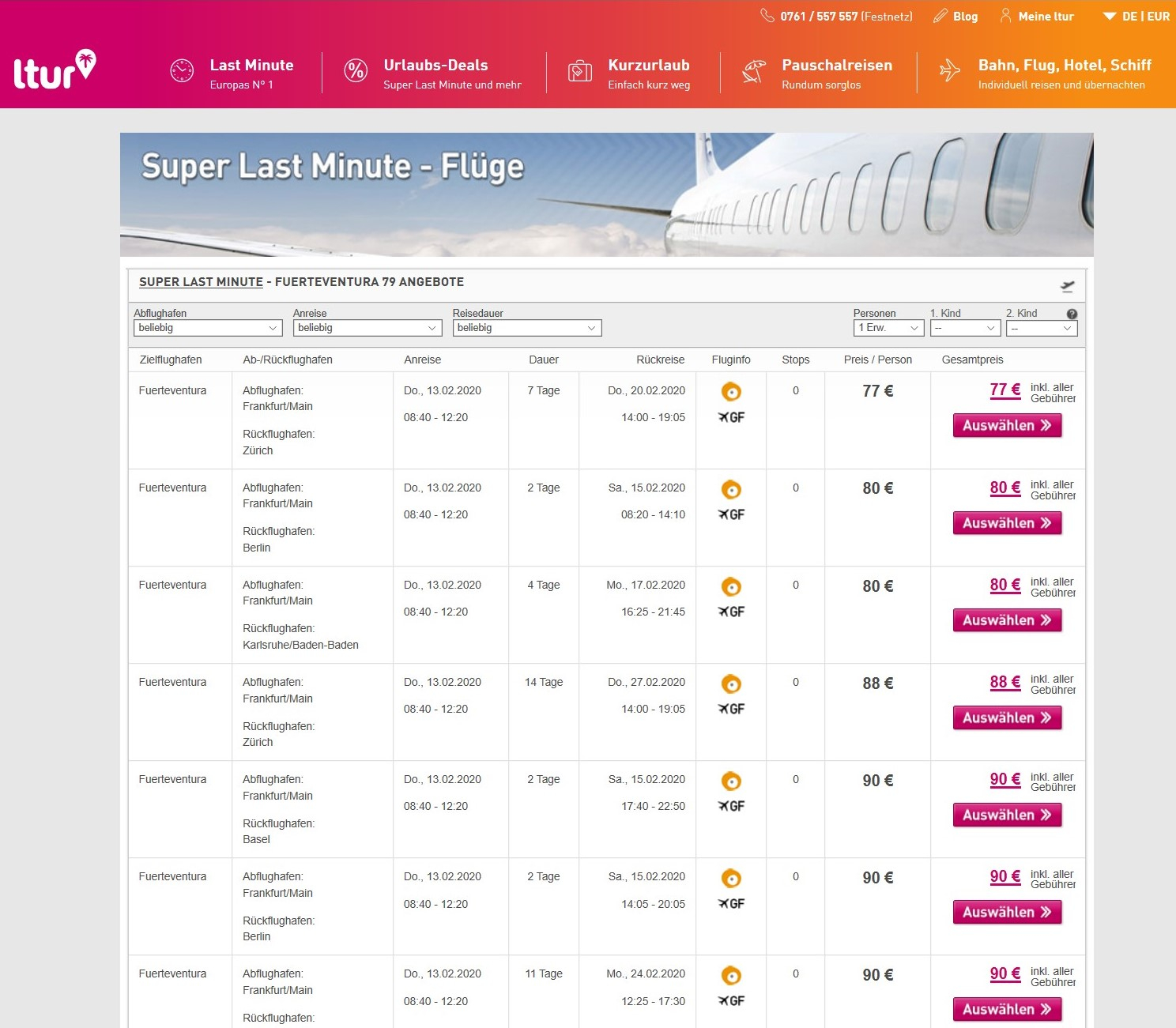This screenshot has width=1176, height=1028.
Task: Click orange airline icon in Karlsruhe/Baden-Baden row
Action: [731, 586]
